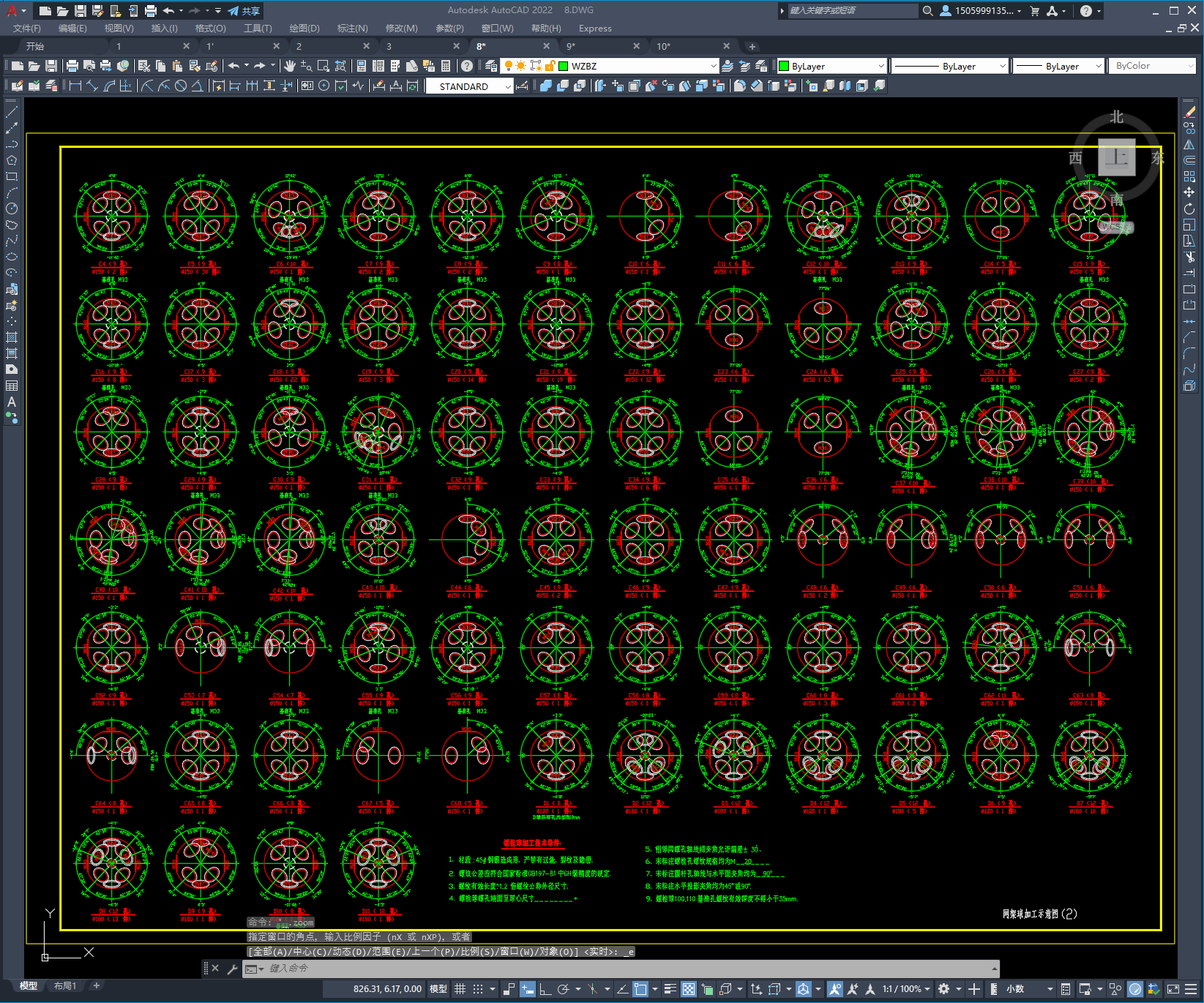Select the Move tool in the modify toolbar
The image size is (1204, 1003).
[x=1189, y=192]
